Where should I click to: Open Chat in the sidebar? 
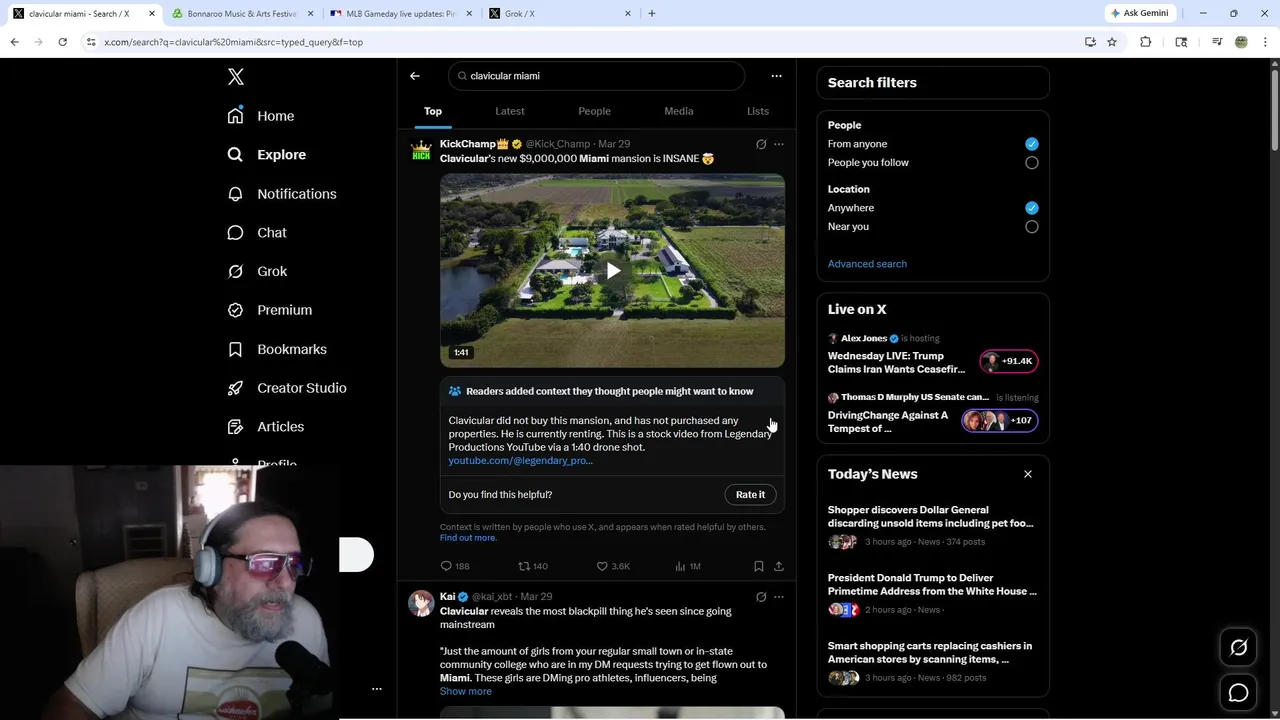point(257,233)
